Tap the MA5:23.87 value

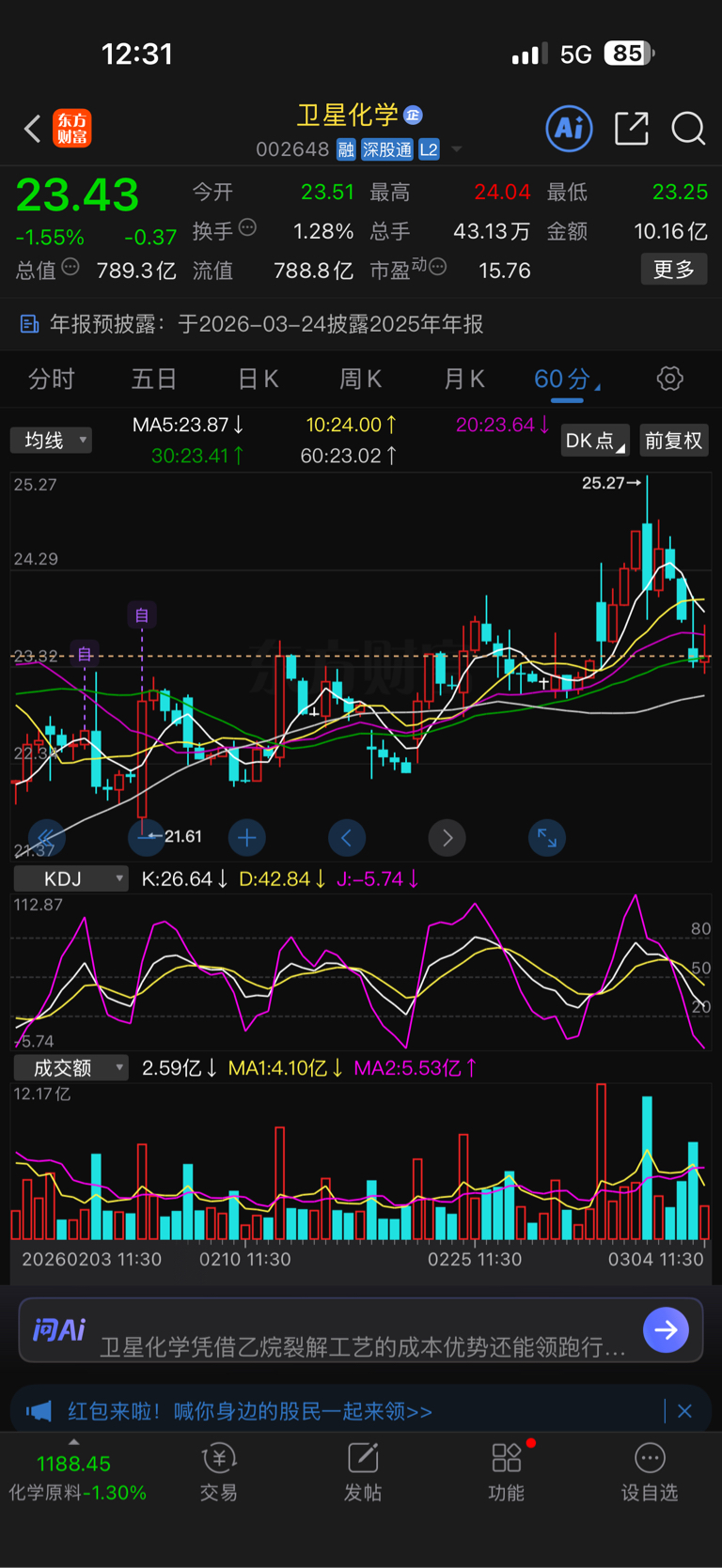coord(188,425)
